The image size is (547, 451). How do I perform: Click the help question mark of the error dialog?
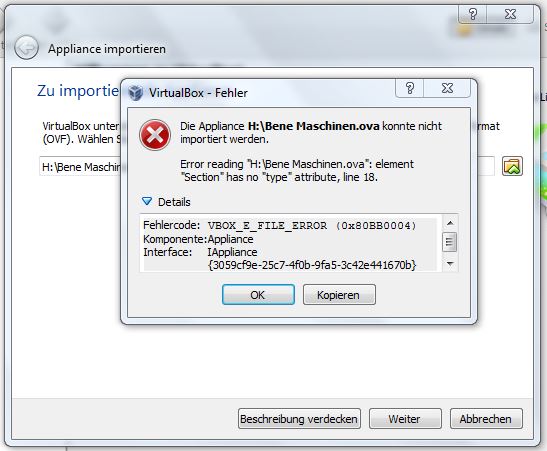coord(410,88)
